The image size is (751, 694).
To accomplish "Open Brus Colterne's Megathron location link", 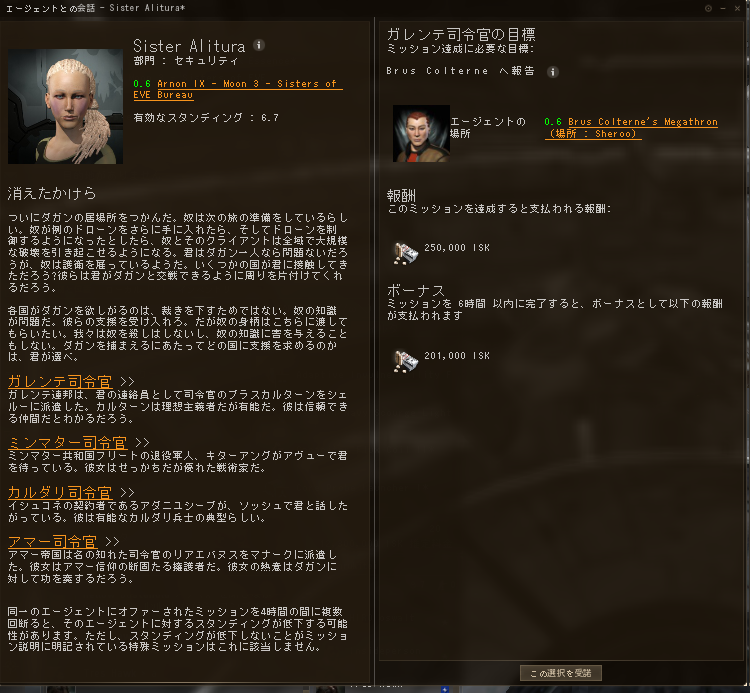I will click(x=631, y=127).
